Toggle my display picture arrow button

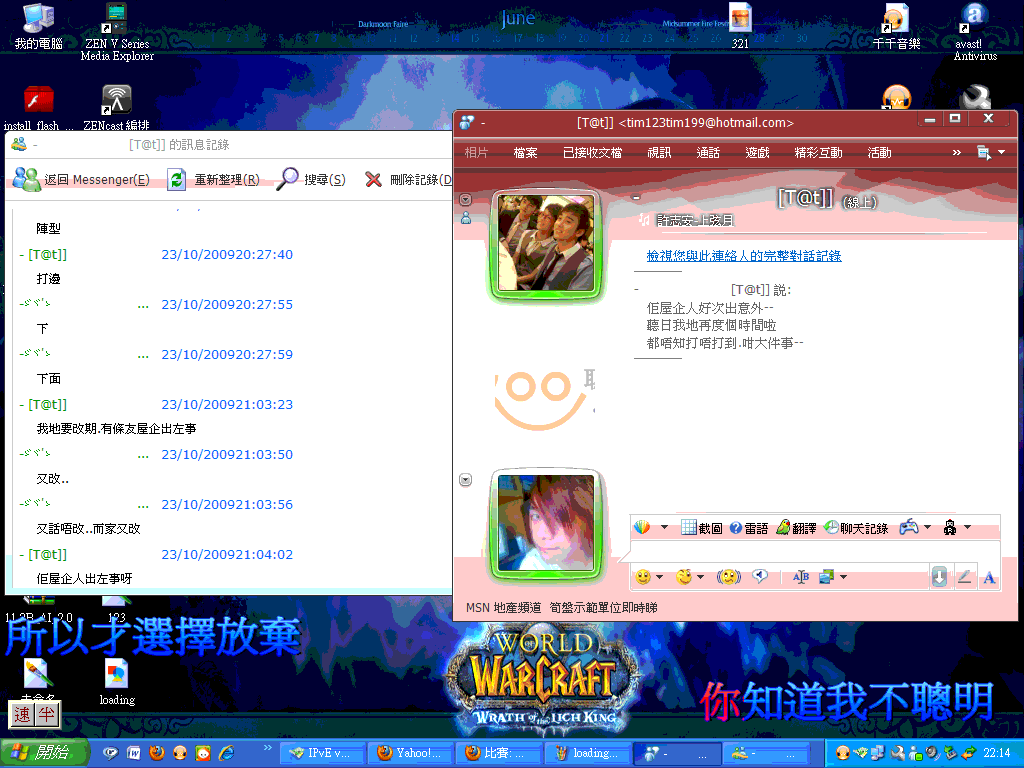pyautogui.click(x=465, y=480)
